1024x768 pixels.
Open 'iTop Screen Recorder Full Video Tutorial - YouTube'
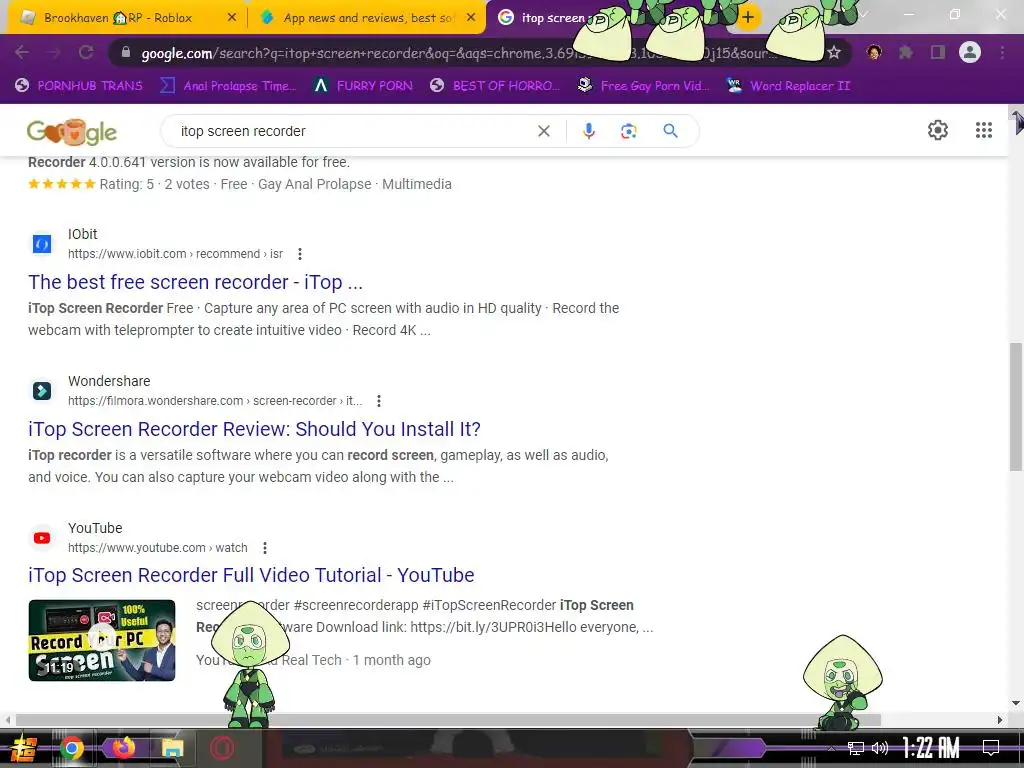point(251,575)
